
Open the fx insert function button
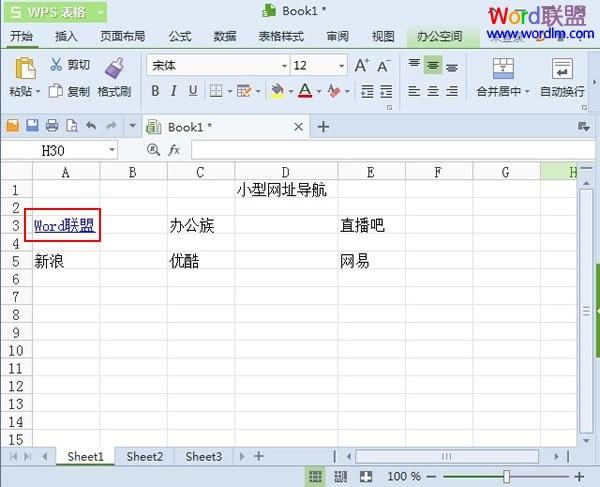[x=174, y=150]
